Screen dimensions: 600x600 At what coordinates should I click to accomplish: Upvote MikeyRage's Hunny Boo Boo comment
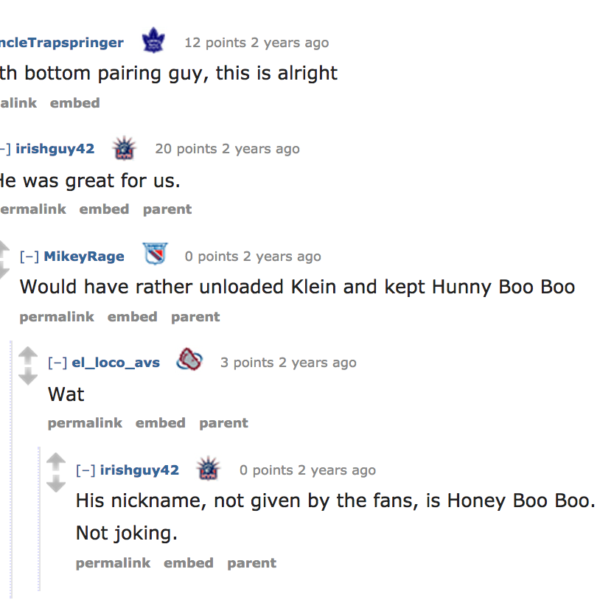click(x=5, y=249)
